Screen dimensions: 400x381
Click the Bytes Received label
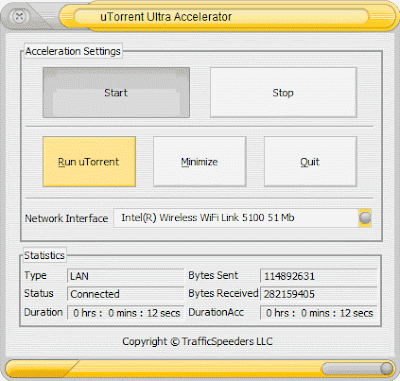point(223,293)
